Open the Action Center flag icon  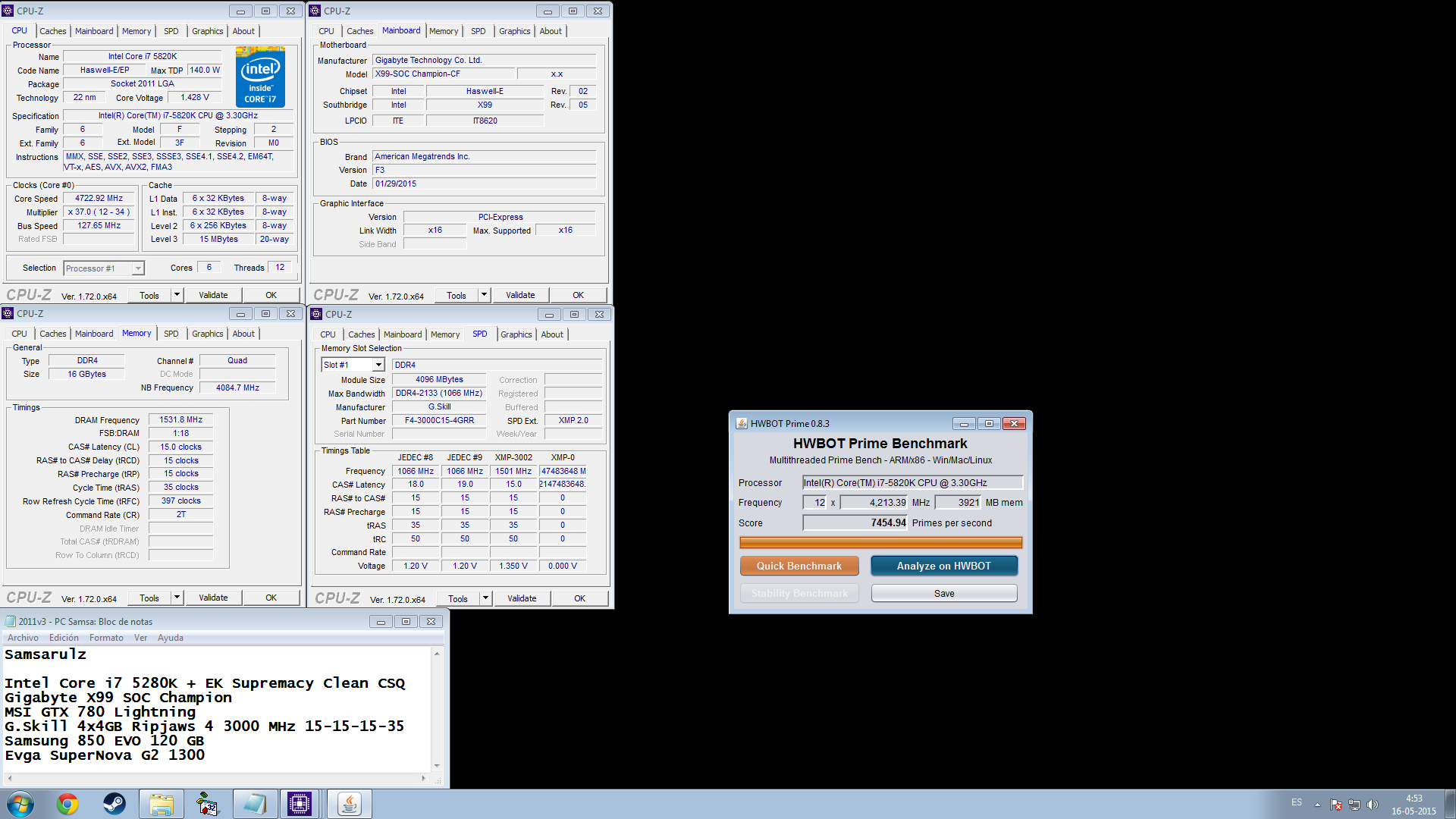[1336, 805]
